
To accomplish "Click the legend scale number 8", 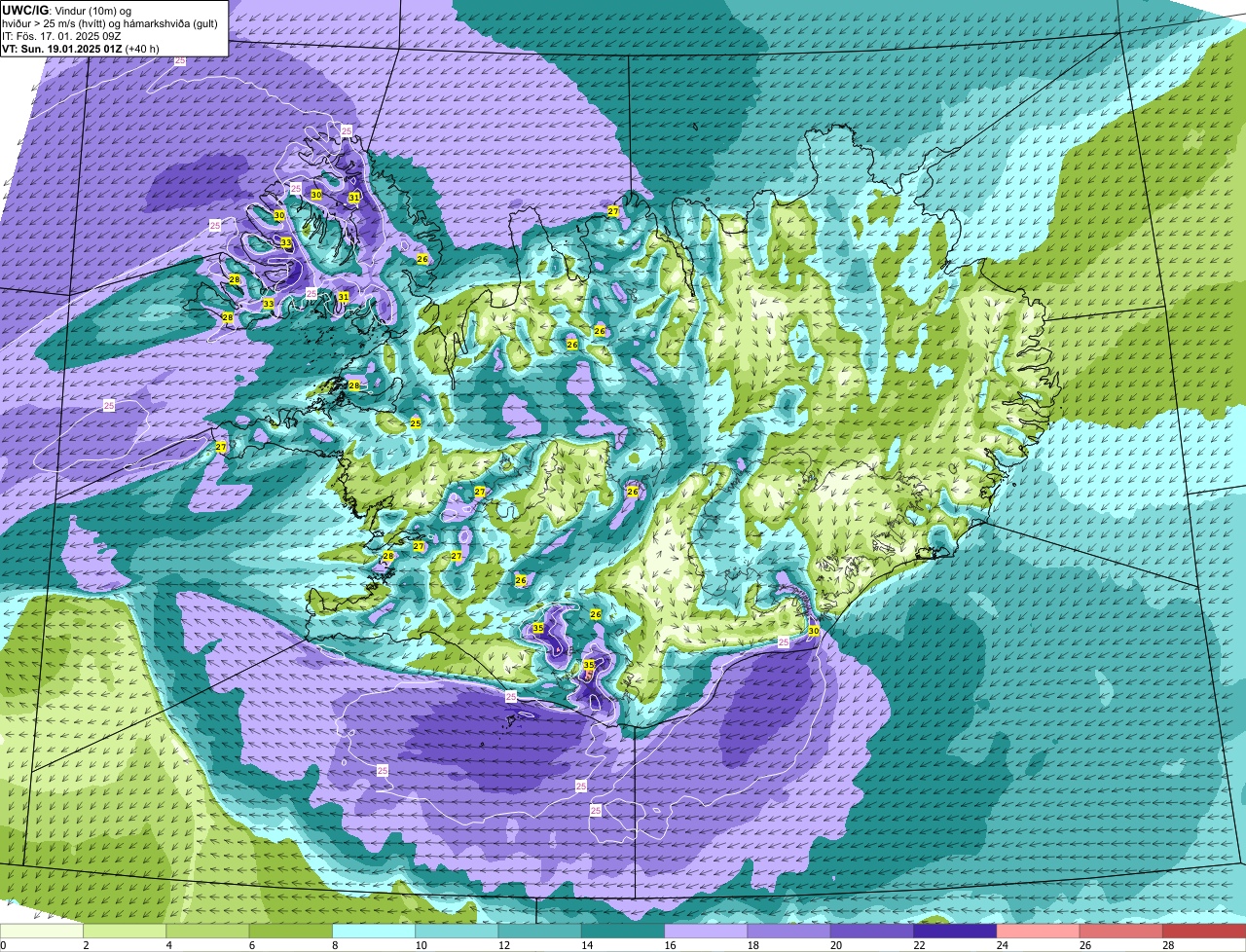I will click(334, 945).
